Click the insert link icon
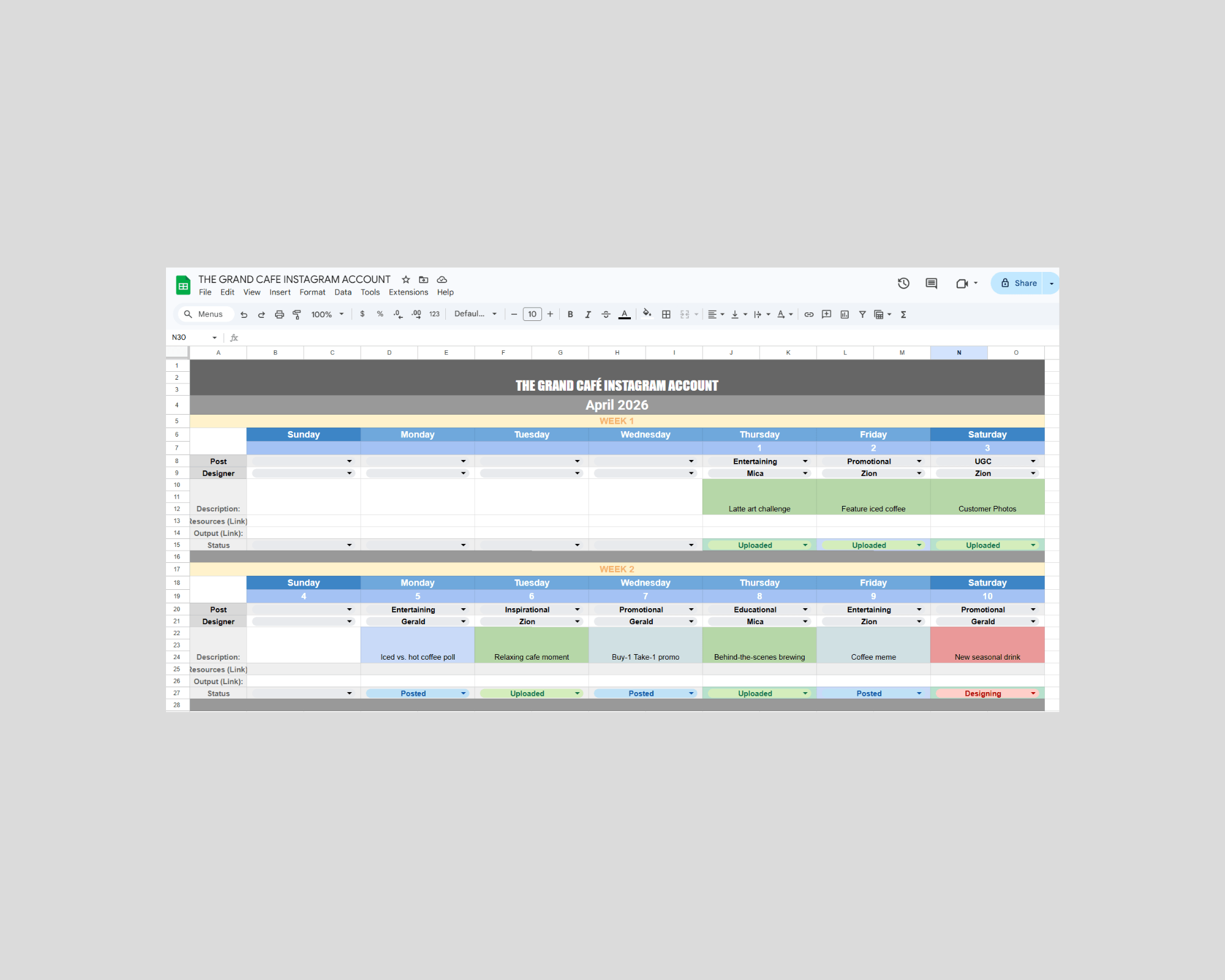 (x=809, y=314)
